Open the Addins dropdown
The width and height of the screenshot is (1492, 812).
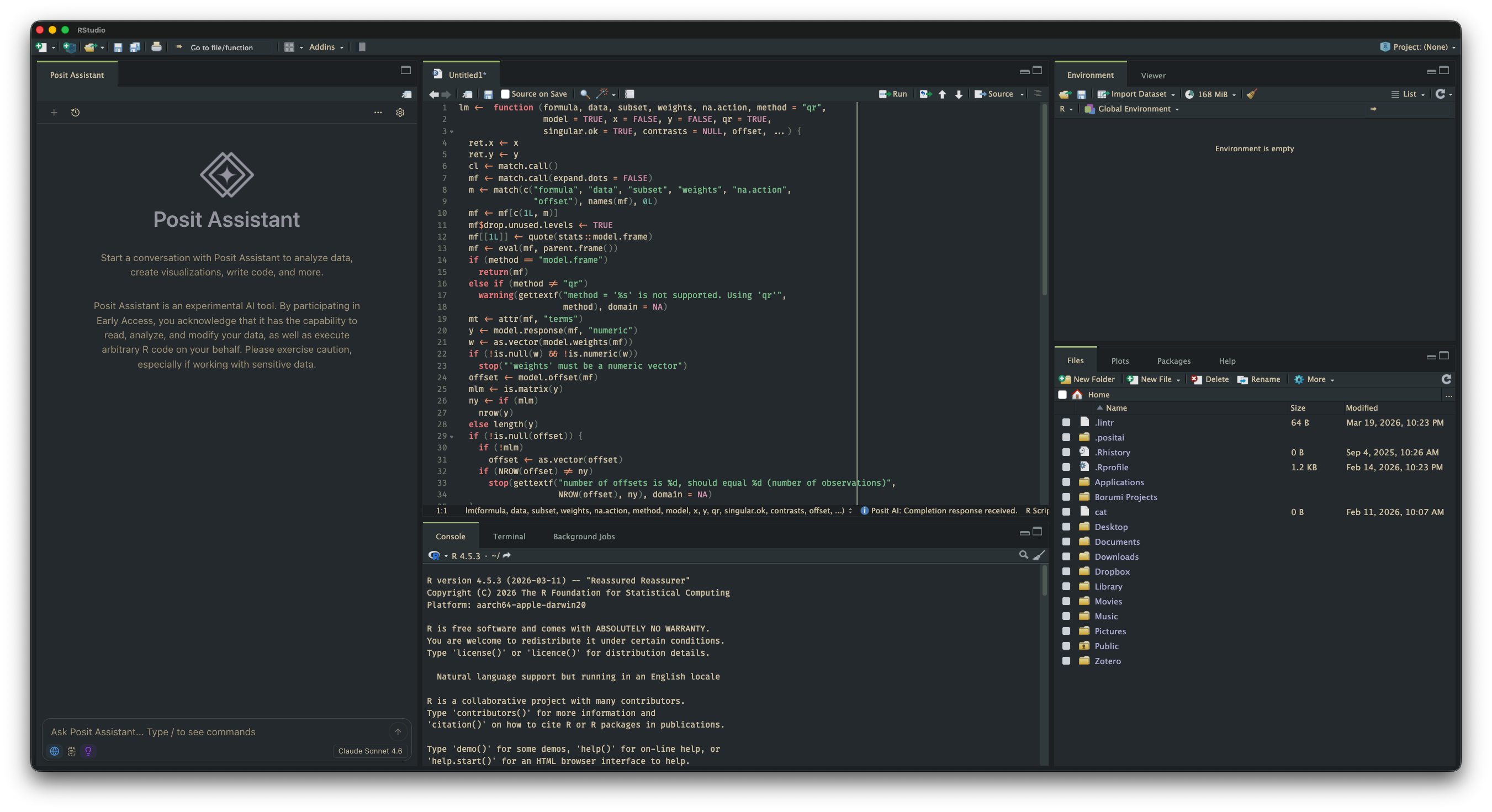(x=326, y=47)
